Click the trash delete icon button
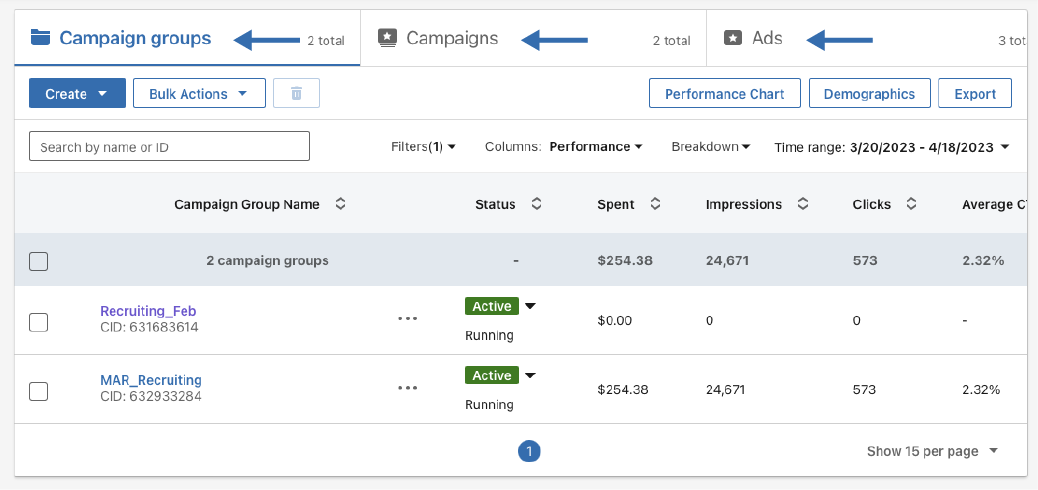This screenshot has height=490, width=1038. point(296,93)
